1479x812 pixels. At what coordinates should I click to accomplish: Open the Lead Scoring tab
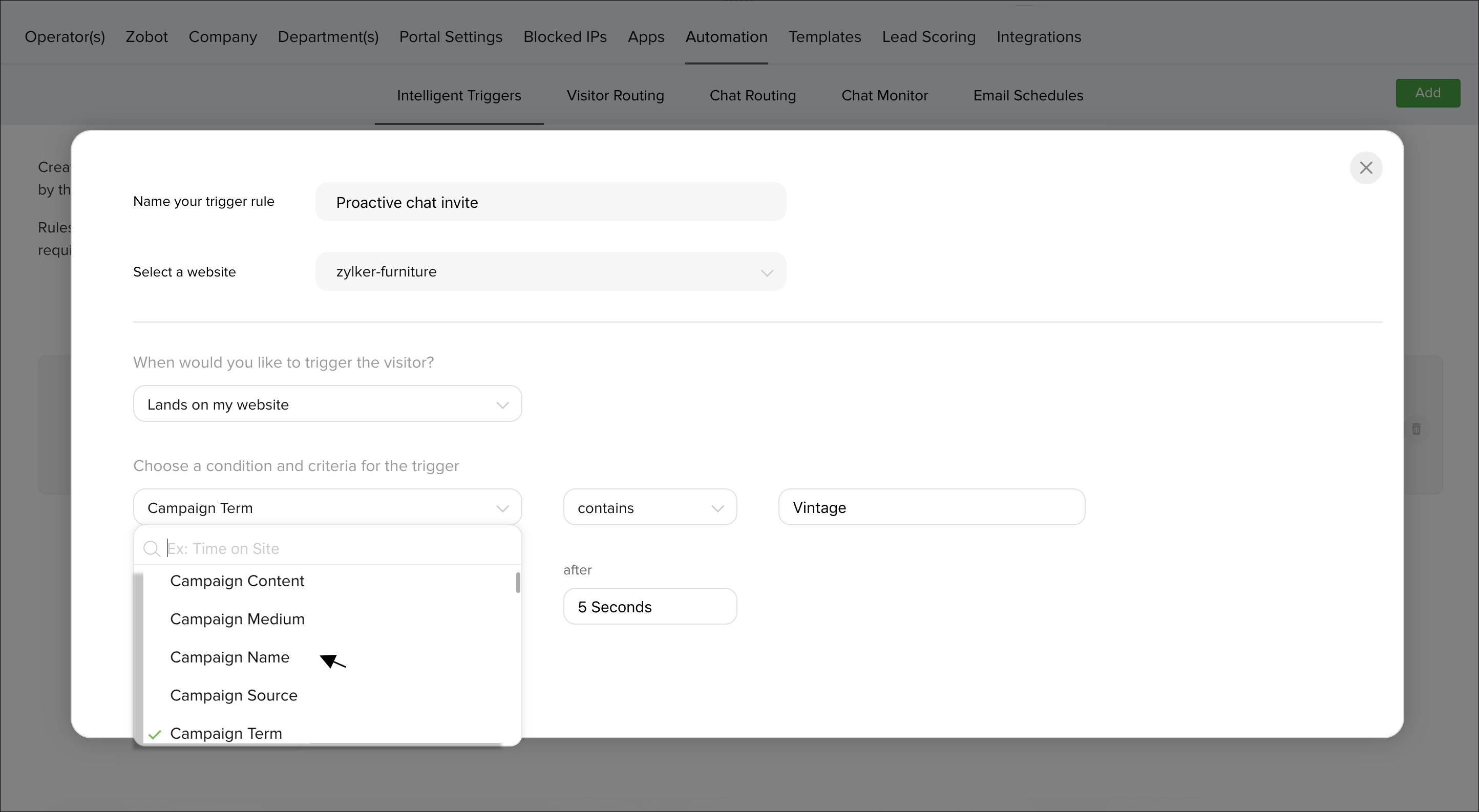[x=928, y=37]
